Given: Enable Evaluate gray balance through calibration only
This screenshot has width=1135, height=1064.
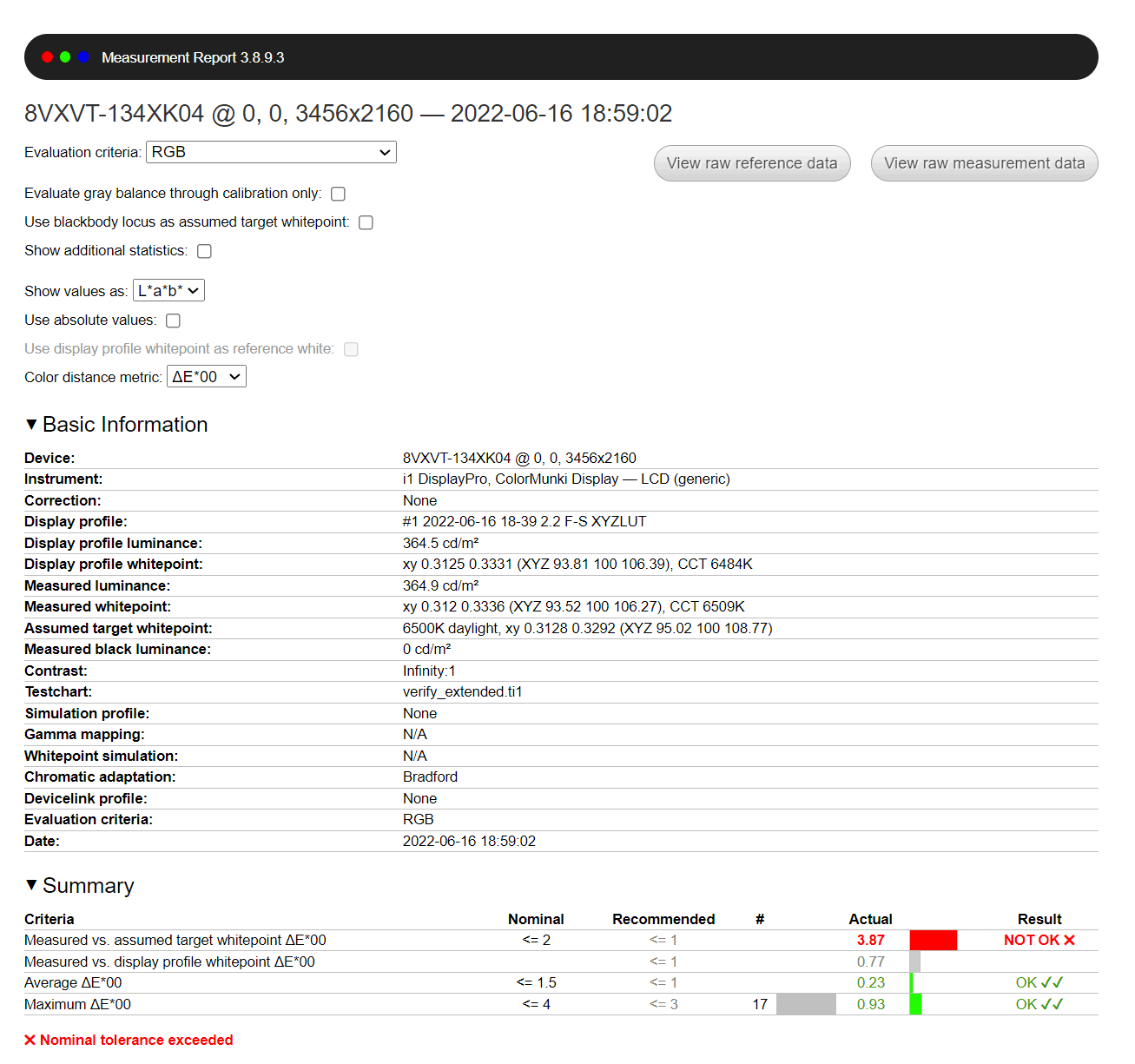Looking at the screenshot, I should tap(339, 194).
